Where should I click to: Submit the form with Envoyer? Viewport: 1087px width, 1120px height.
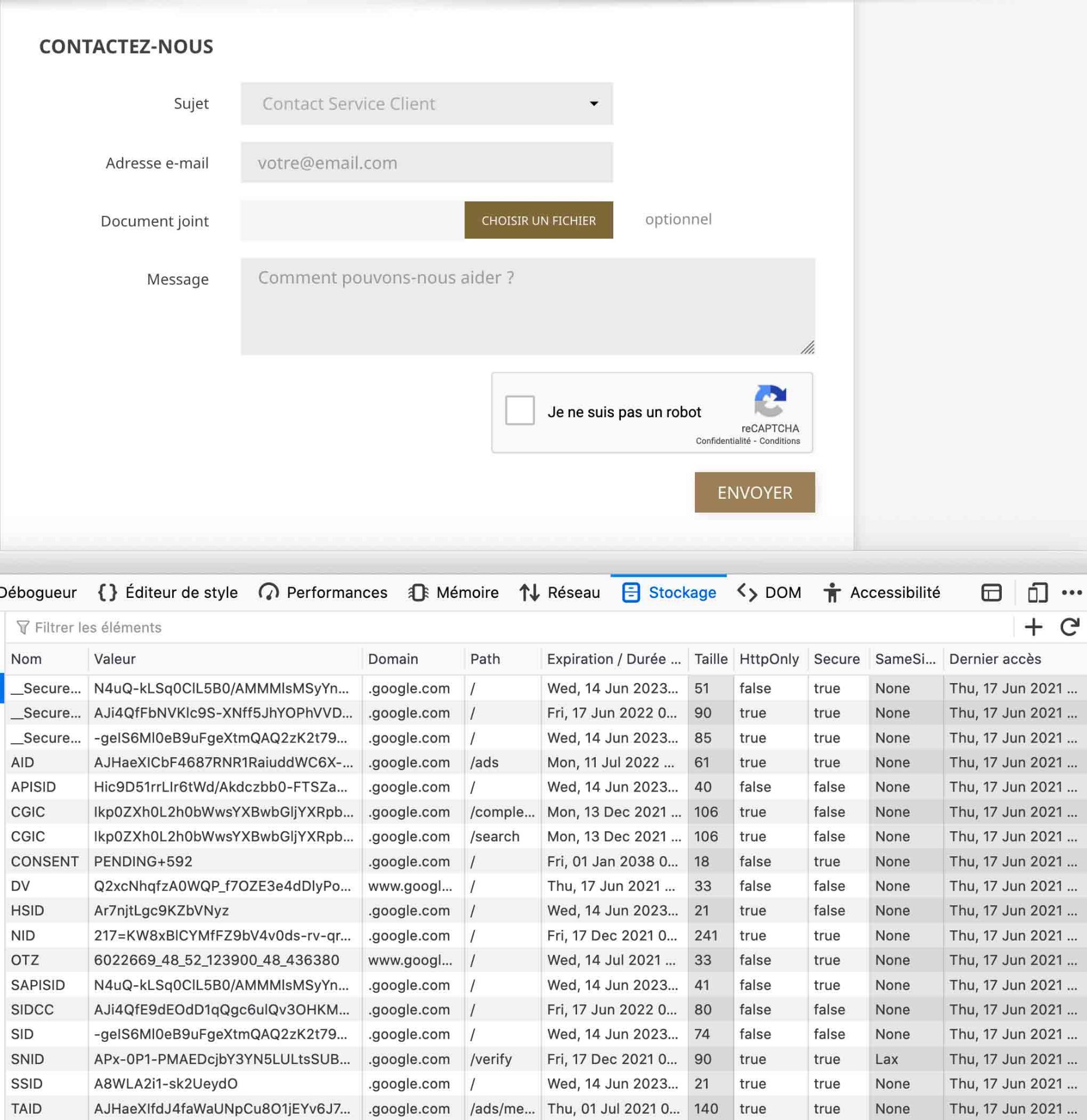click(754, 492)
